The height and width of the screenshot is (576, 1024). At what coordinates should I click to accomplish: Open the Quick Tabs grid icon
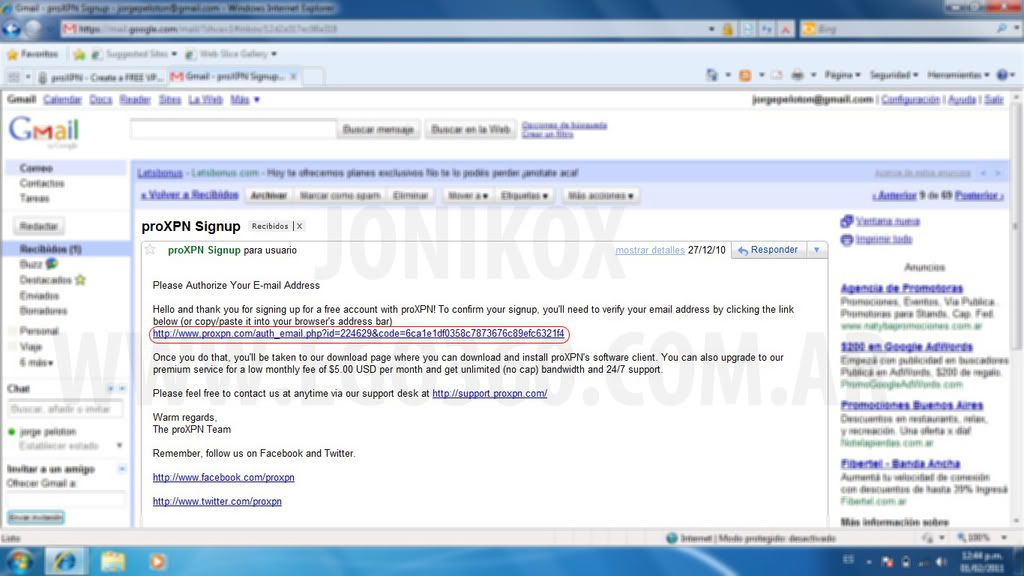click(x=14, y=77)
